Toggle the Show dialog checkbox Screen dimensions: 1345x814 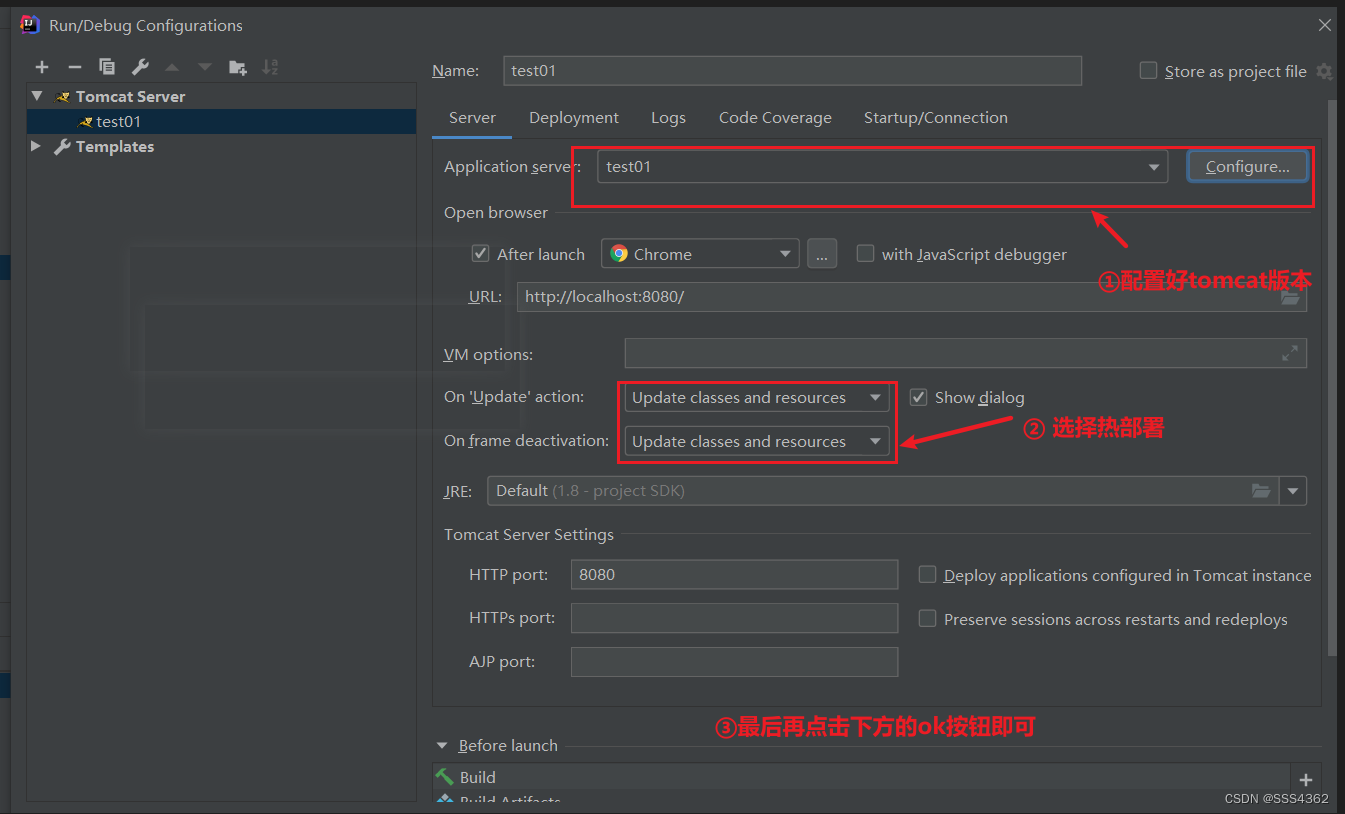(x=918, y=397)
